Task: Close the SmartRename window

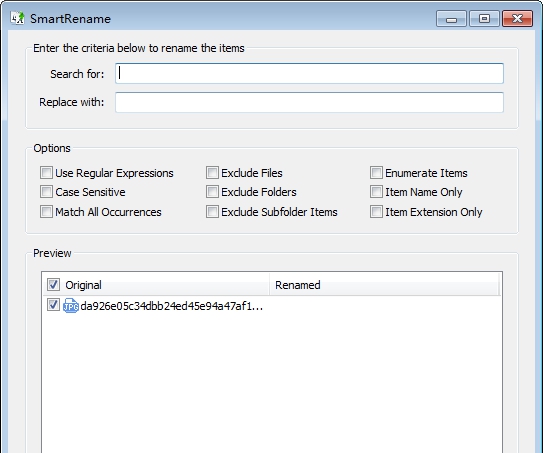Action: click(517, 18)
